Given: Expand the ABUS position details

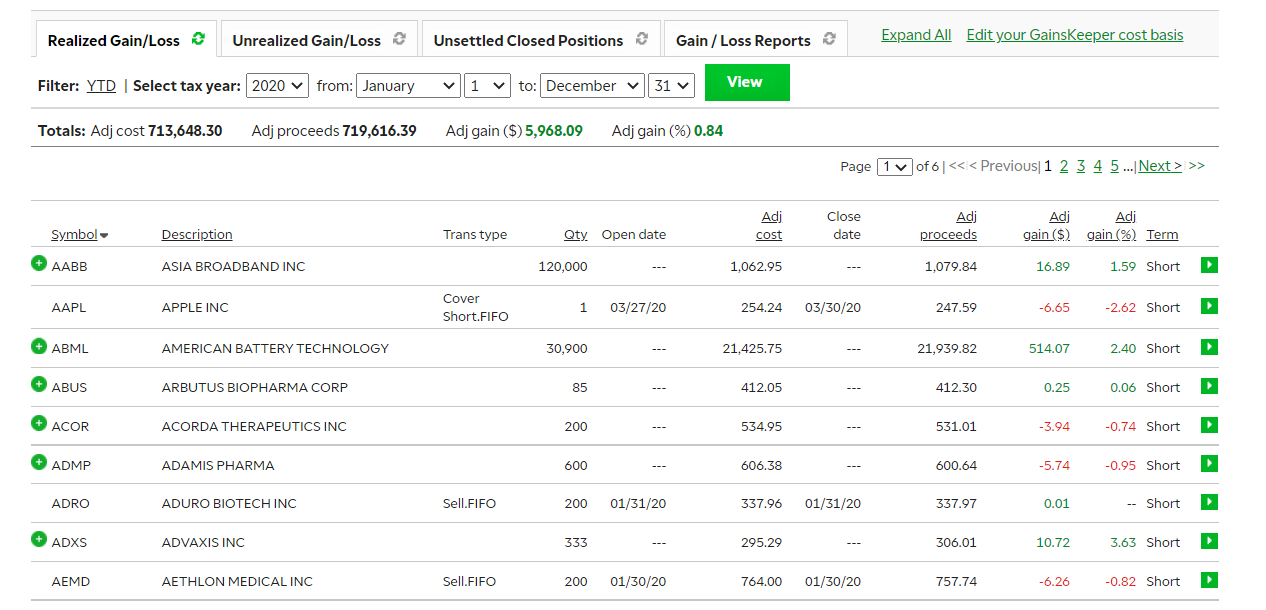Looking at the screenshot, I should [x=39, y=384].
